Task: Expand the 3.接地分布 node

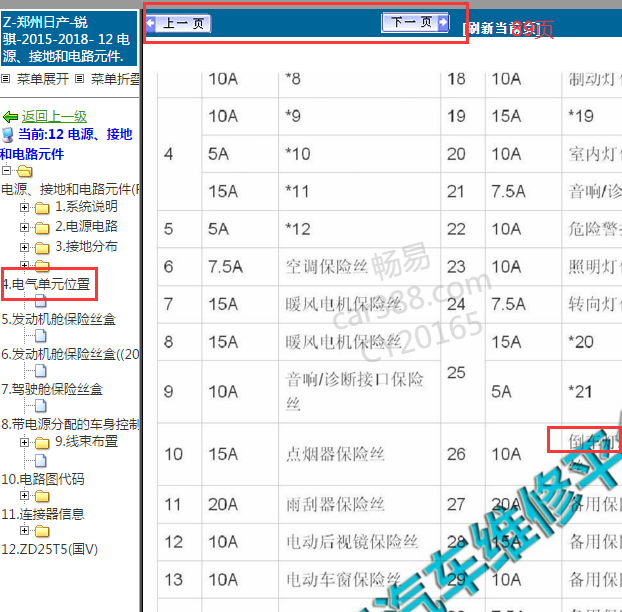Action: pyautogui.click(x=24, y=247)
